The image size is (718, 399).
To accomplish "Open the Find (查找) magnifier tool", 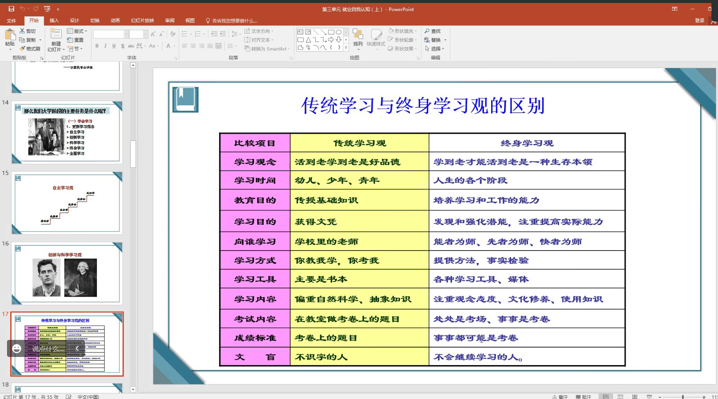I will pos(432,31).
